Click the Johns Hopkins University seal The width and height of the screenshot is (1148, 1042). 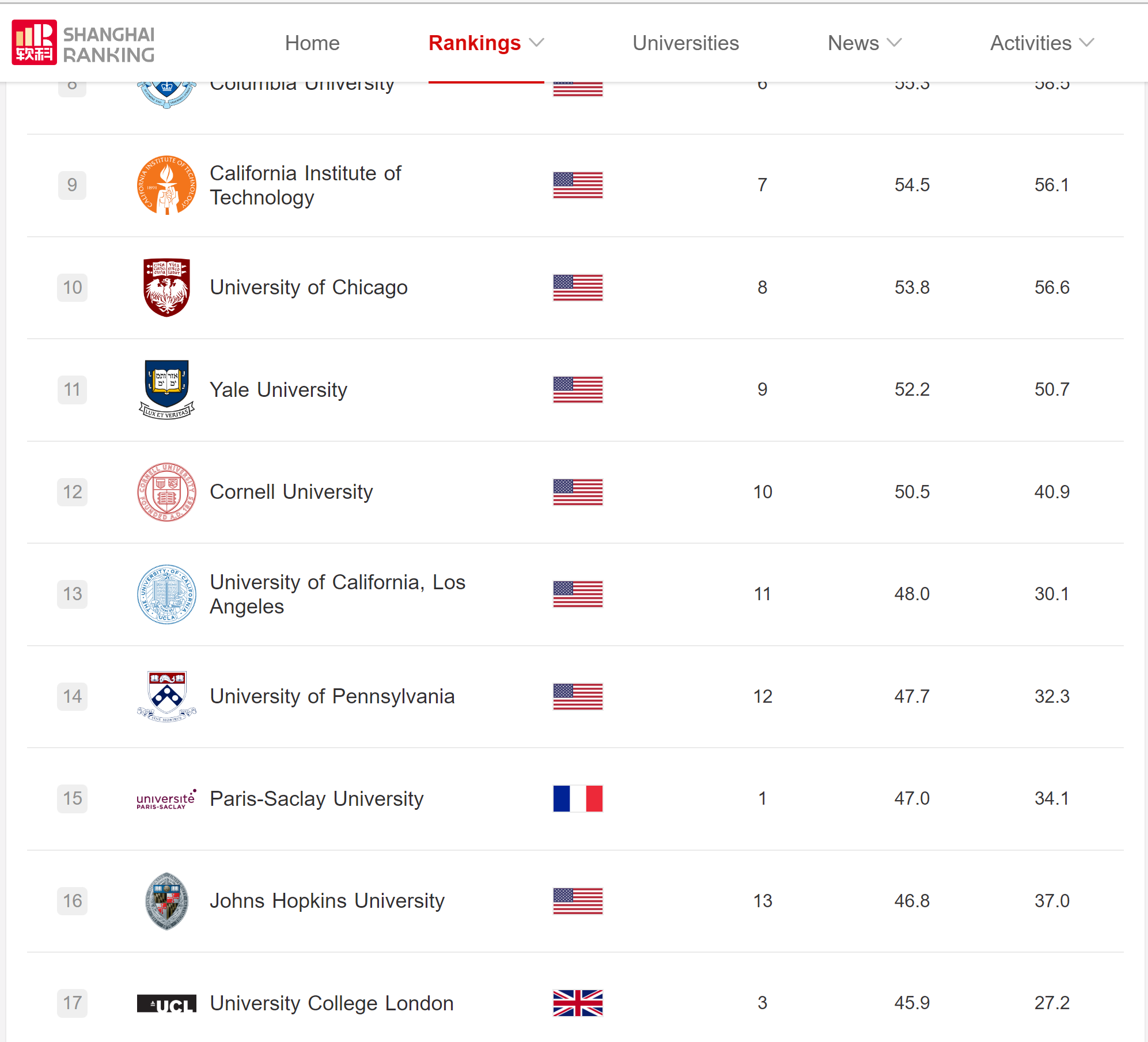pos(166,901)
